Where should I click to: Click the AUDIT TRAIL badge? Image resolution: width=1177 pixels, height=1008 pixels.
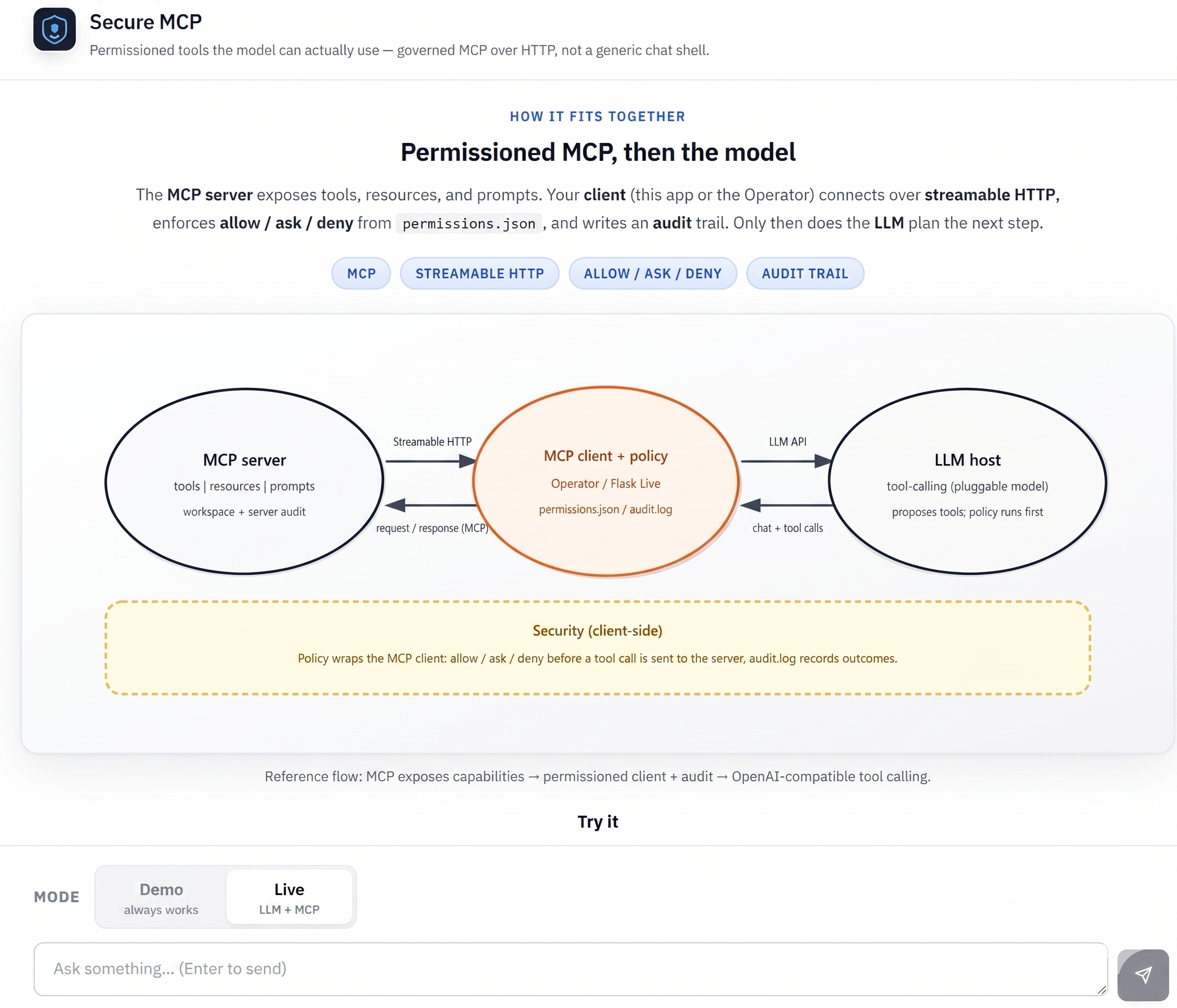tap(805, 273)
